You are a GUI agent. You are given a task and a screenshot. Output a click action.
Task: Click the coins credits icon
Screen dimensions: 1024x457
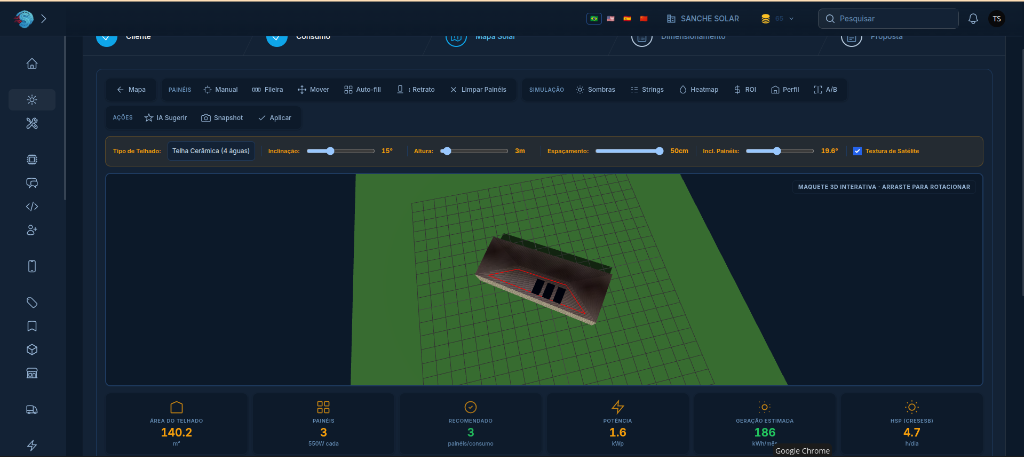[765, 19]
